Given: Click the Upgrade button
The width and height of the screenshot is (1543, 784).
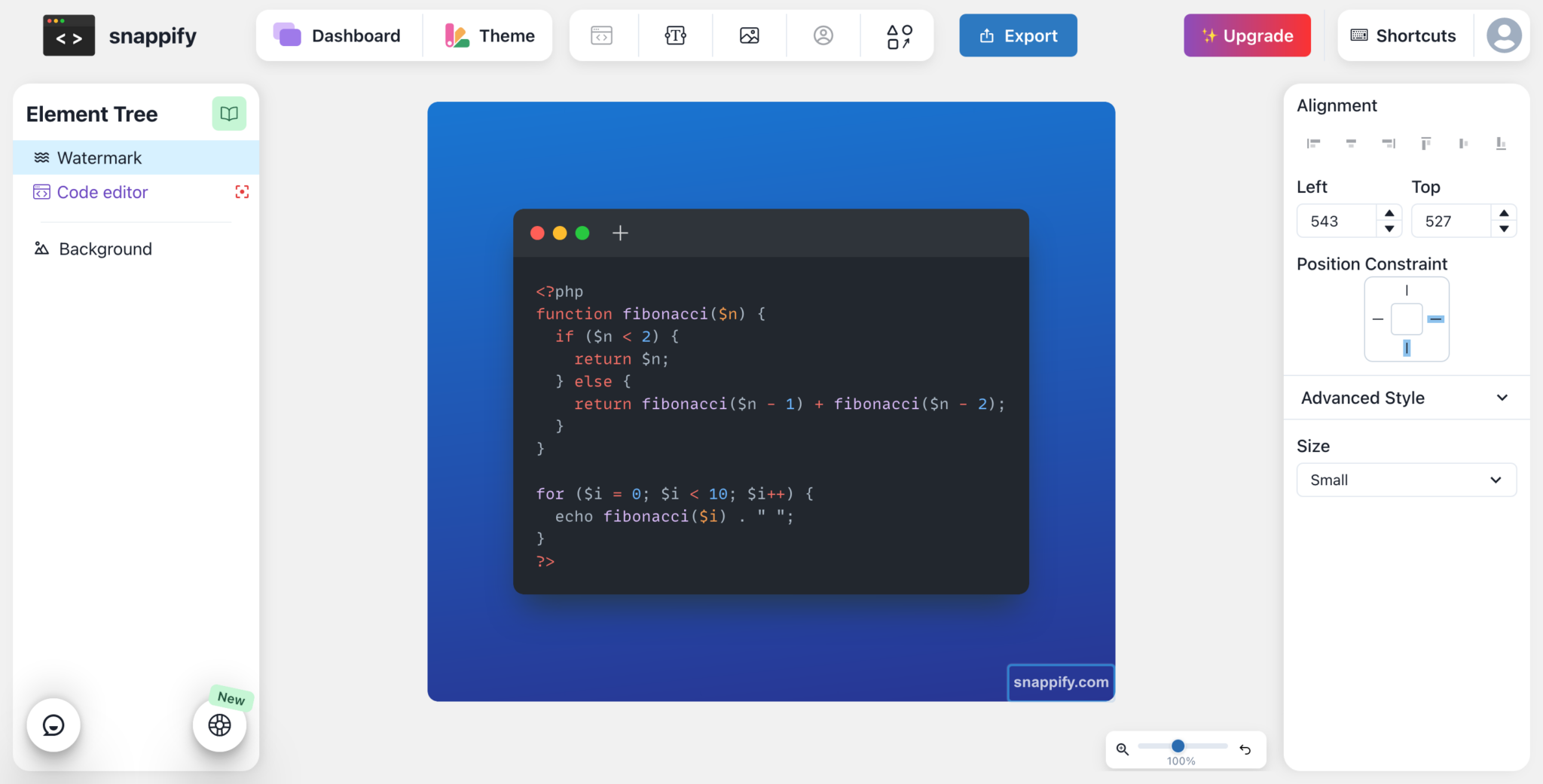Looking at the screenshot, I should coord(1246,35).
